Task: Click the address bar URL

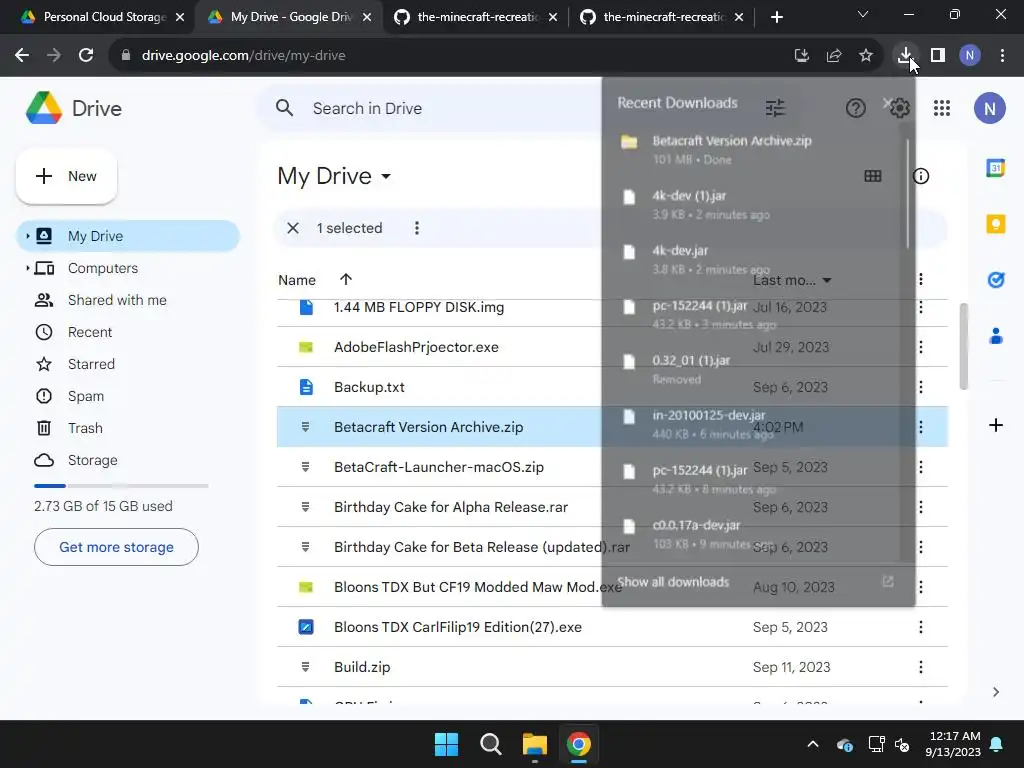Action: pyautogui.click(x=244, y=56)
